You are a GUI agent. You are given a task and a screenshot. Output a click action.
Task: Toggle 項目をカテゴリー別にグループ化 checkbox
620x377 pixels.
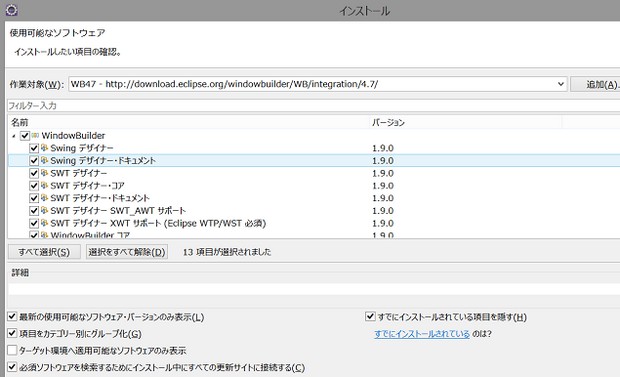(x=12, y=333)
